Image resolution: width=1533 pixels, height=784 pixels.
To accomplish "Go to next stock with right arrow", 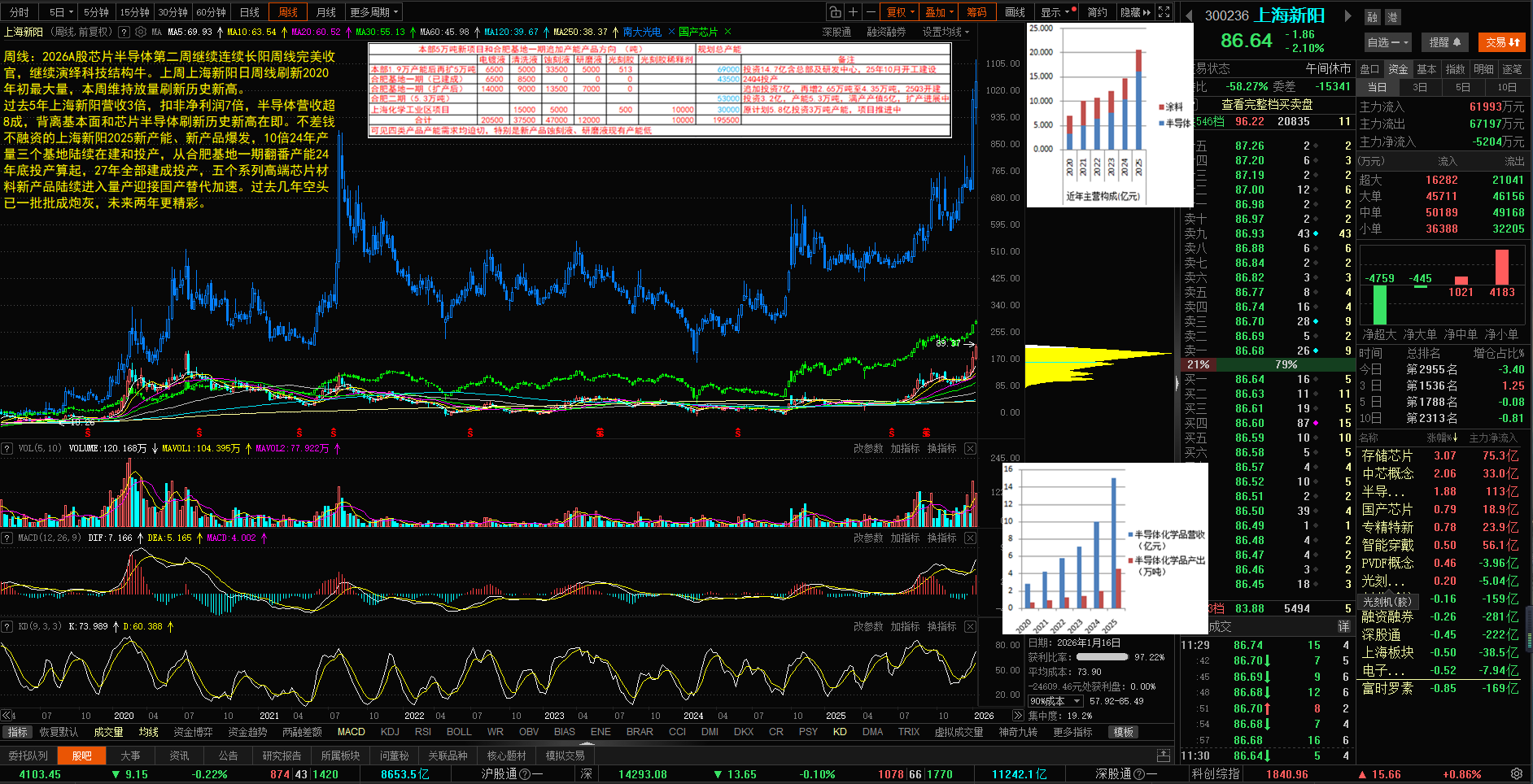I will click(1348, 15).
